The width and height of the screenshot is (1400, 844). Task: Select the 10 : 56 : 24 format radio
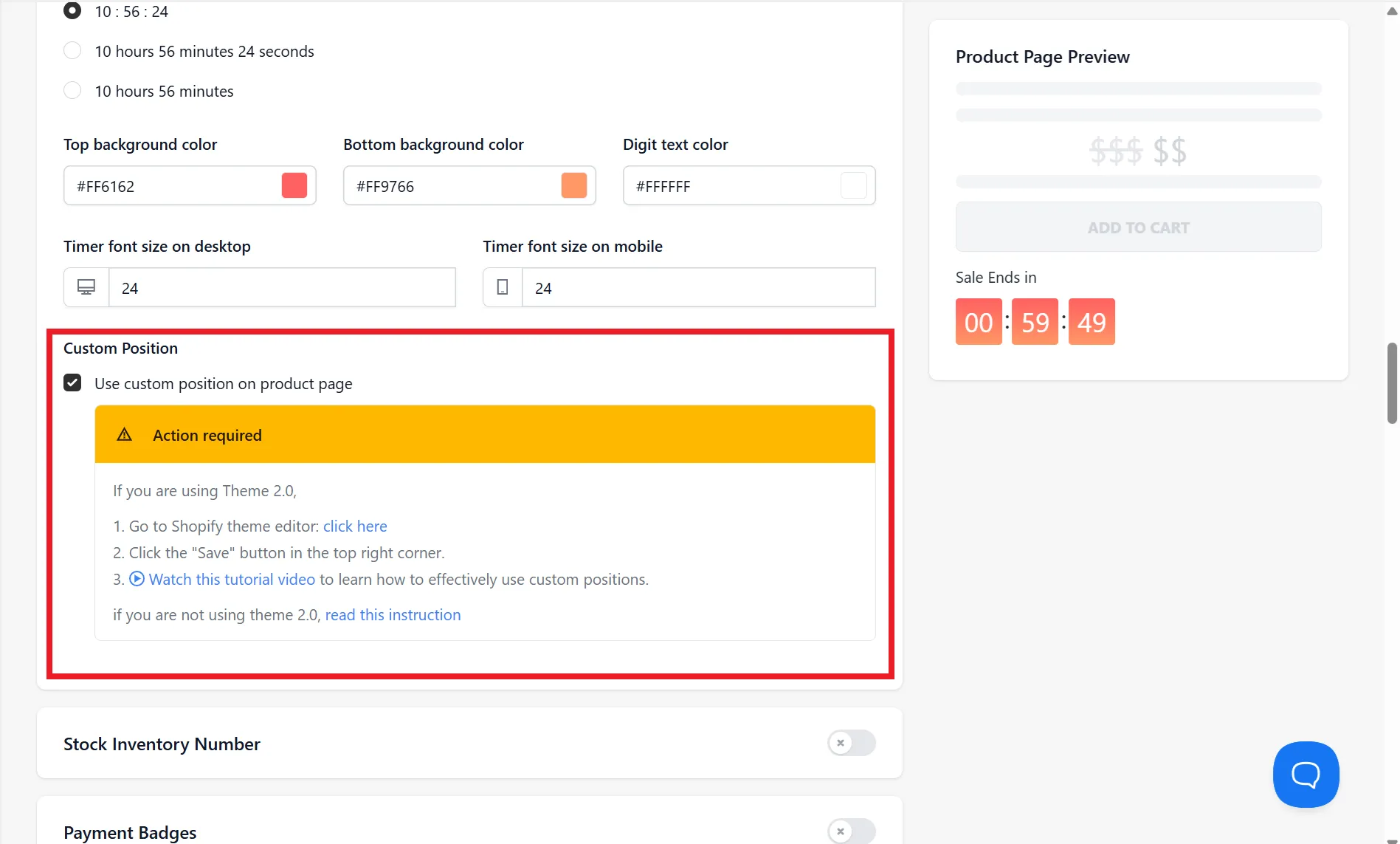72,11
